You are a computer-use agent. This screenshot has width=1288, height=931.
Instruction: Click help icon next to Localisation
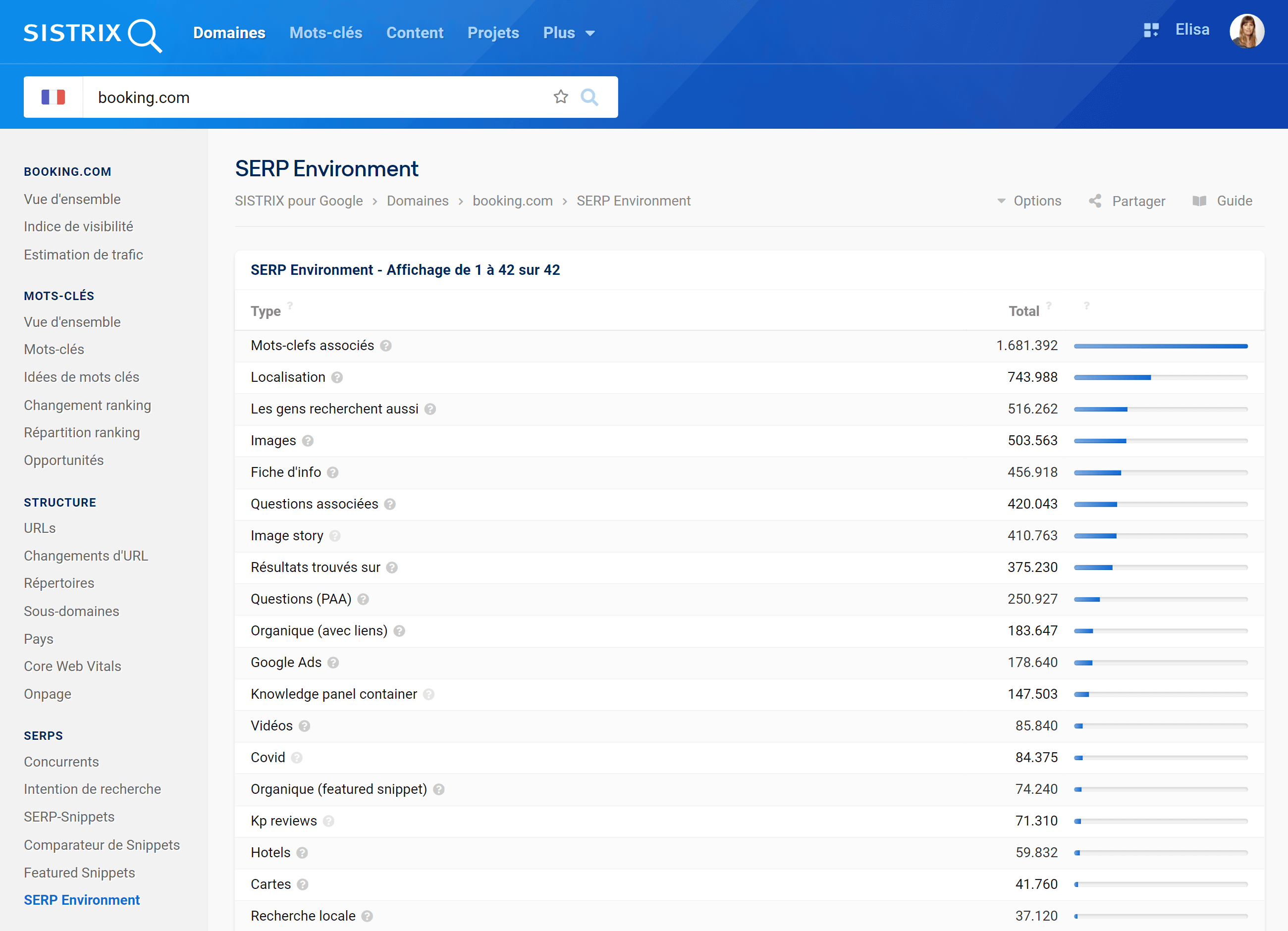point(337,377)
